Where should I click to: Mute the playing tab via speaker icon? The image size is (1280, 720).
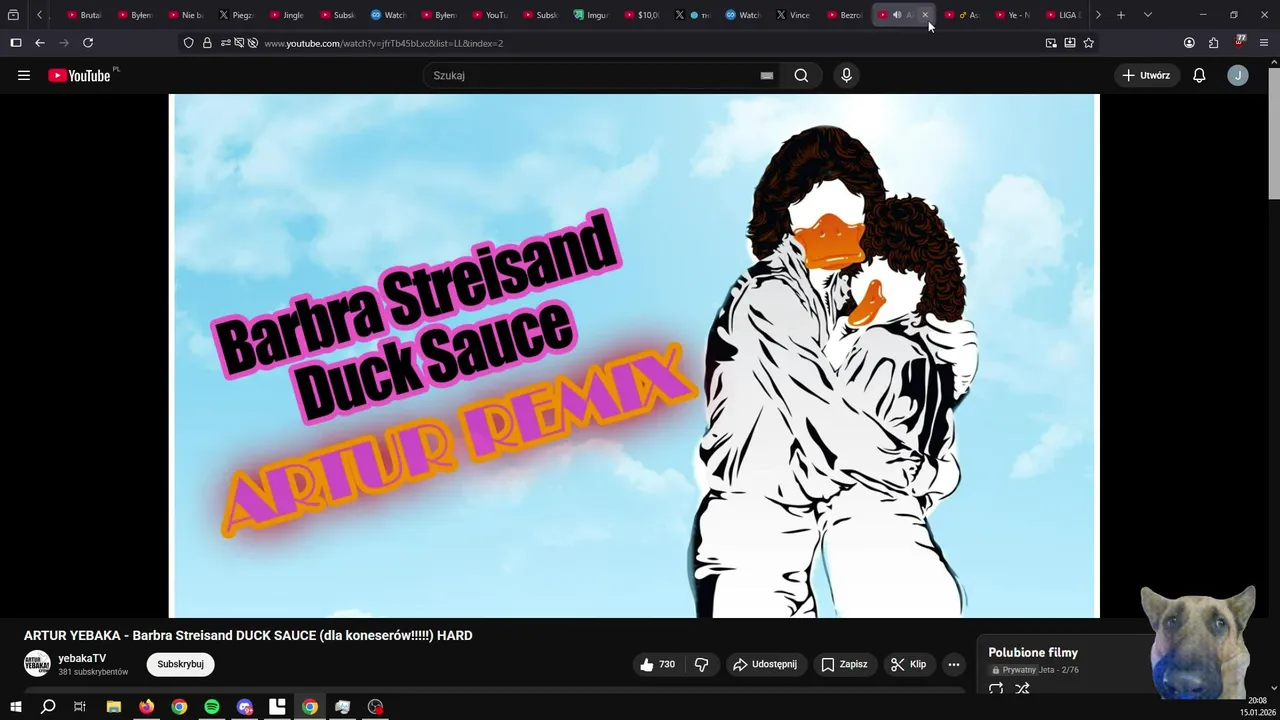click(897, 15)
